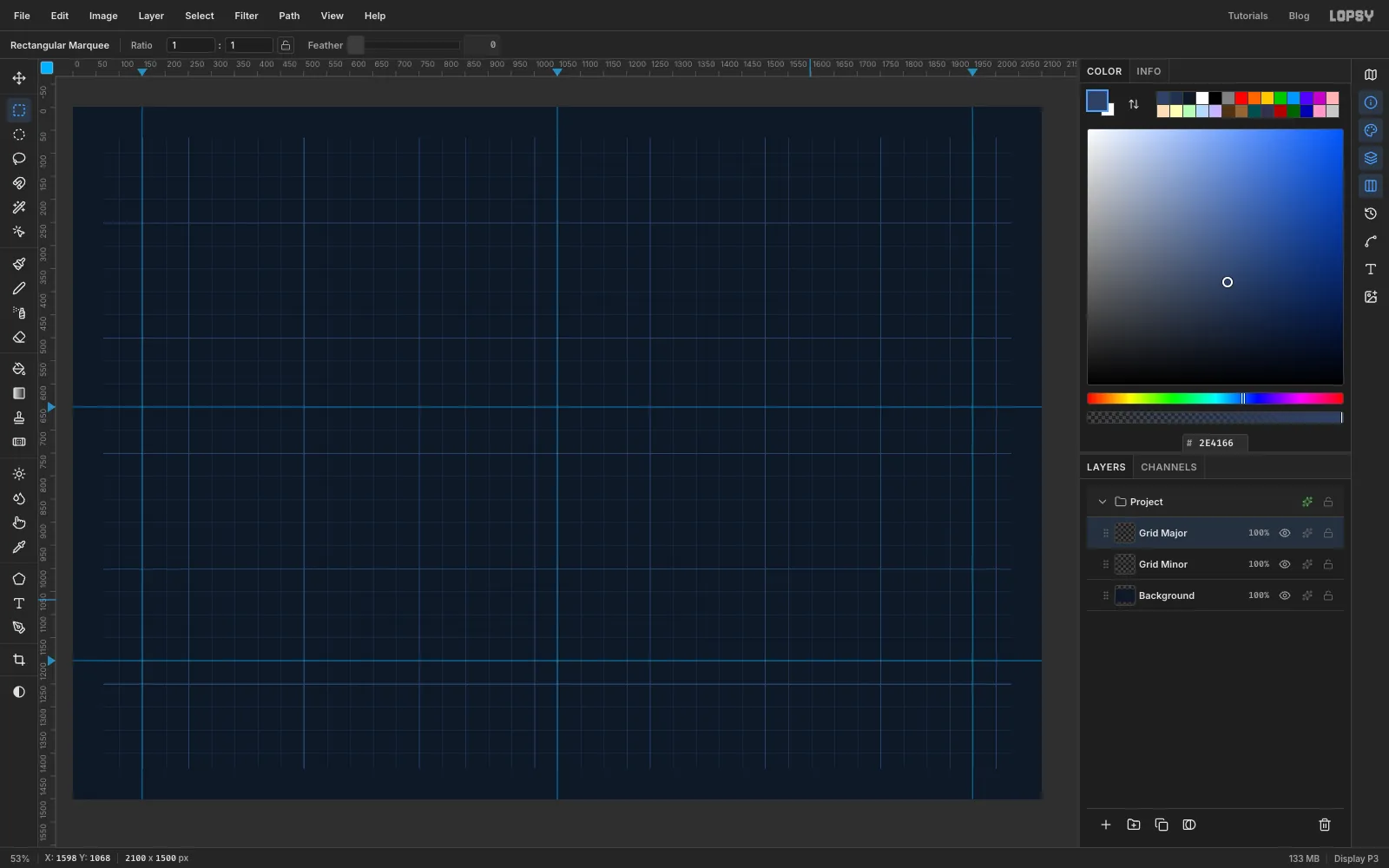Open the Tutorials link
Screen dimensions: 1389x868
pyautogui.click(x=1247, y=16)
